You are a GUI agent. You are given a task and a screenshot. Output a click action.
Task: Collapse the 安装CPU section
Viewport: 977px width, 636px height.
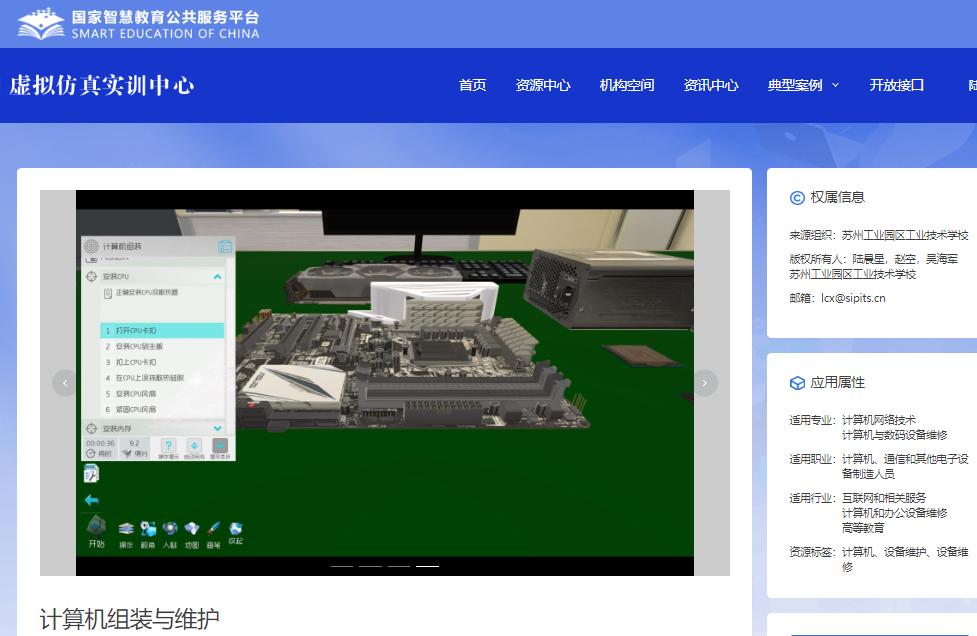(x=218, y=276)
